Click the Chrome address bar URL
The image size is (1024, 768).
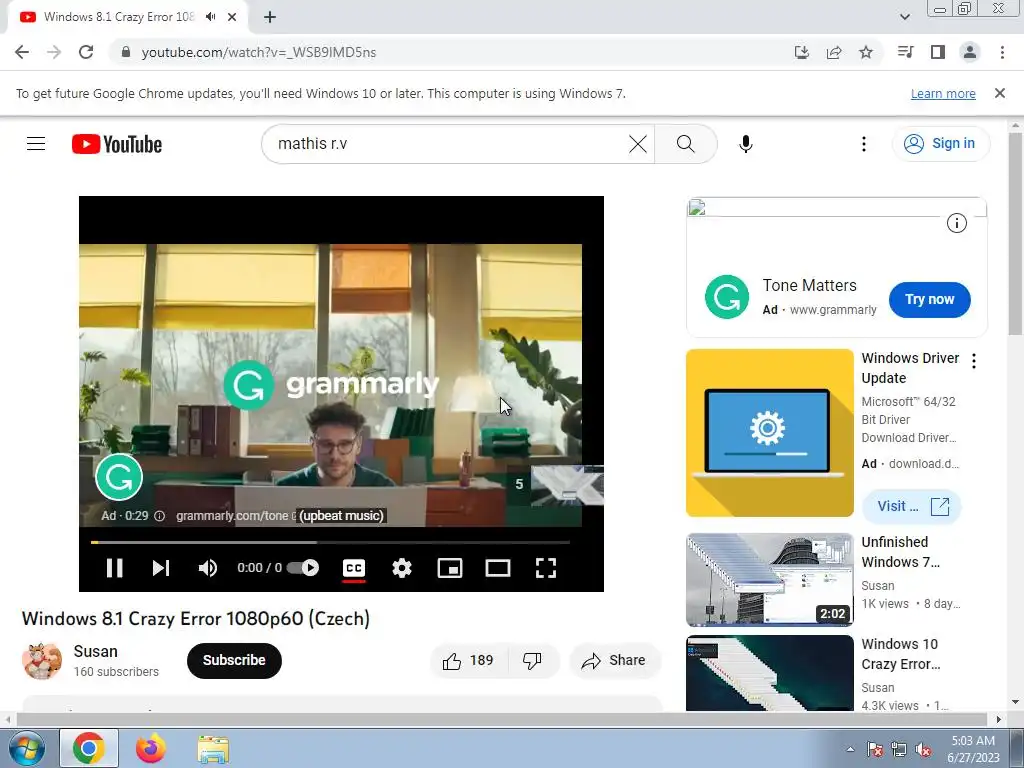coord(259,52)
